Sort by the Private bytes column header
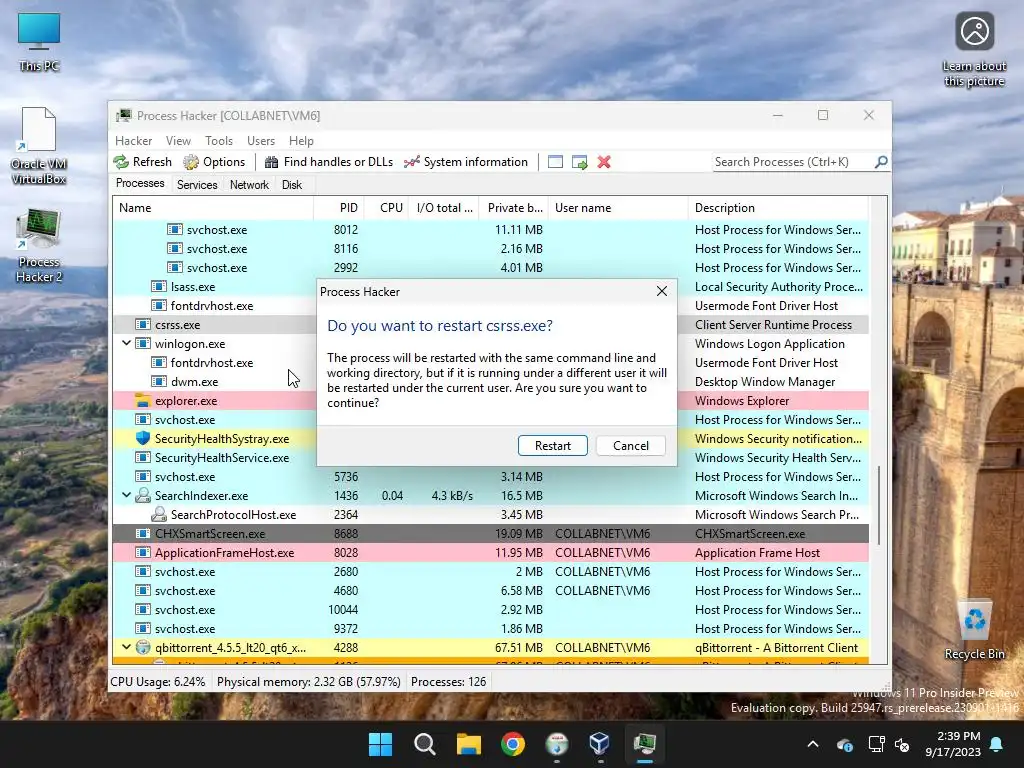This screenshot has width=1024, height=768. point(514,208)
